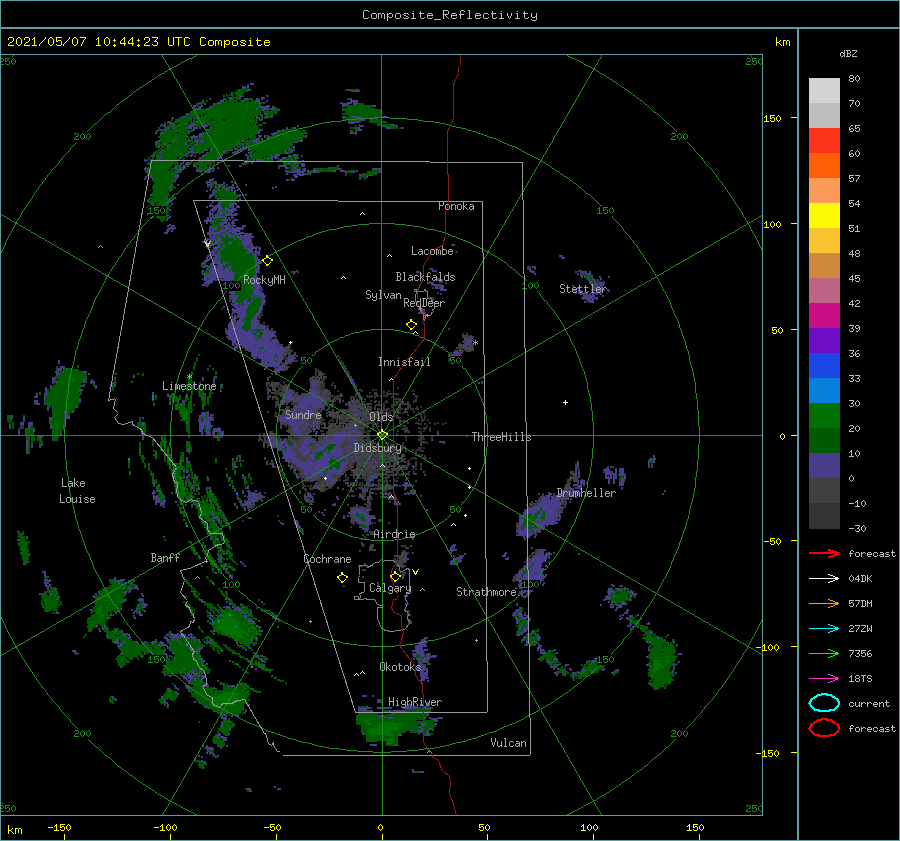The height and width of the screenshot is (841, 900).
Task: Select the white 04DK arrow in legend
Action: click(x=824, y=579)
